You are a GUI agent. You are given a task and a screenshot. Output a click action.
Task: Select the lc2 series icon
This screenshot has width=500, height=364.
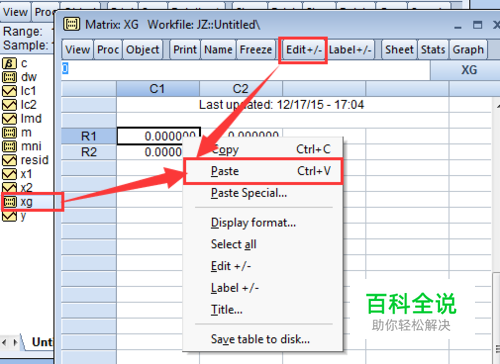pos(9,105)
